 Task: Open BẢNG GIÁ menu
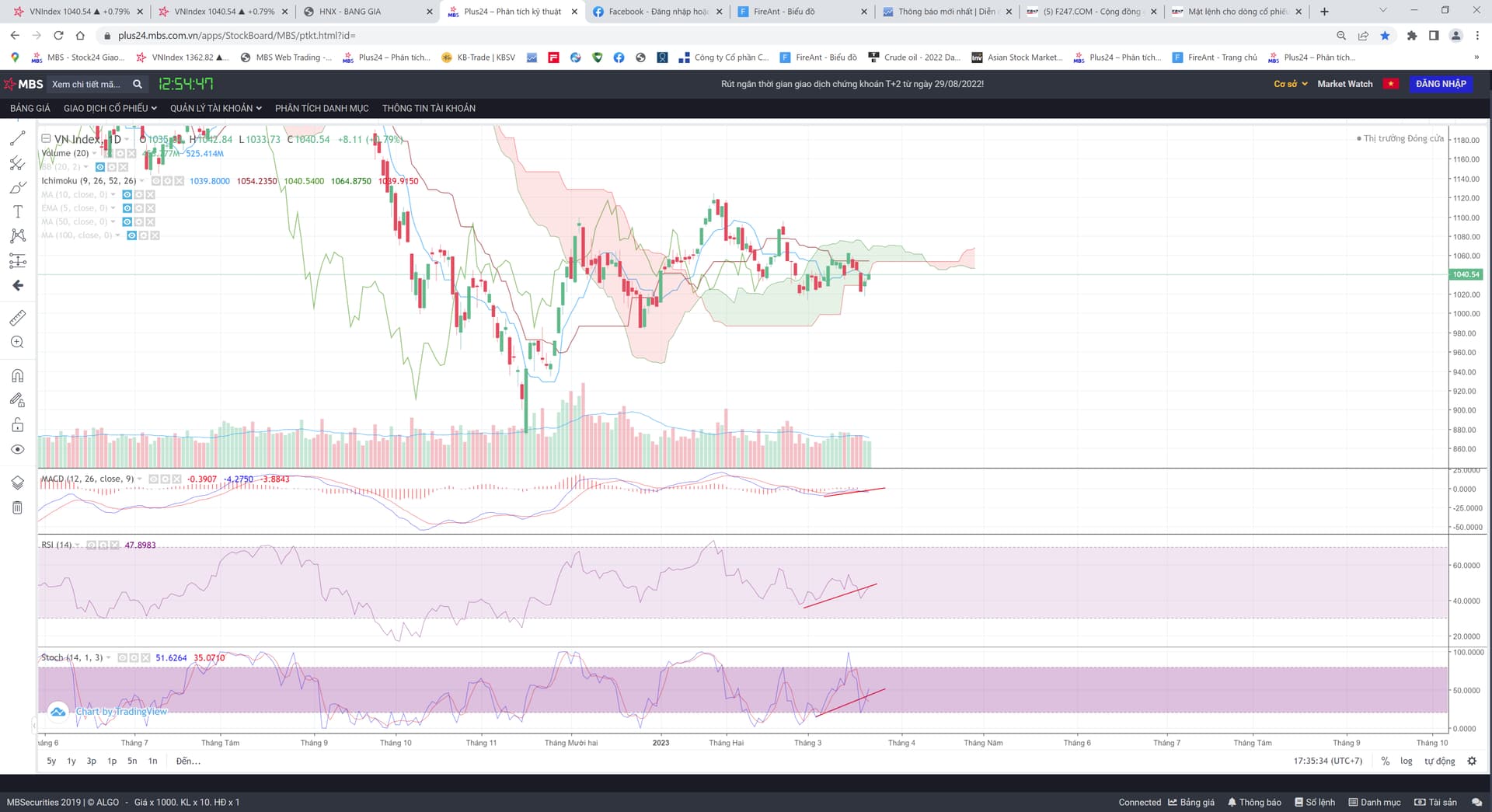click(x=30, y=108)
